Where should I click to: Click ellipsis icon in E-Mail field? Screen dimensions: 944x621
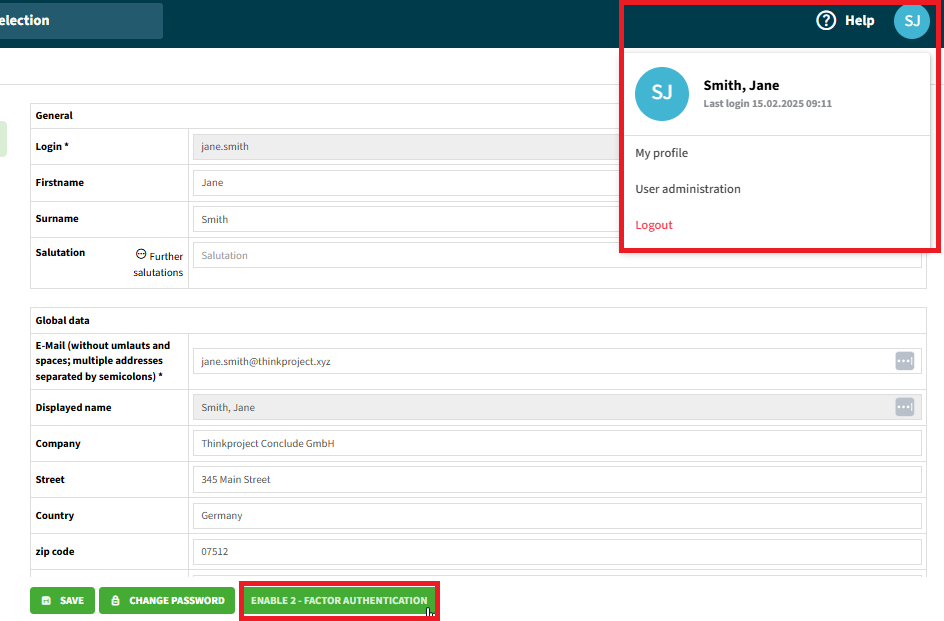pos(904,361)
